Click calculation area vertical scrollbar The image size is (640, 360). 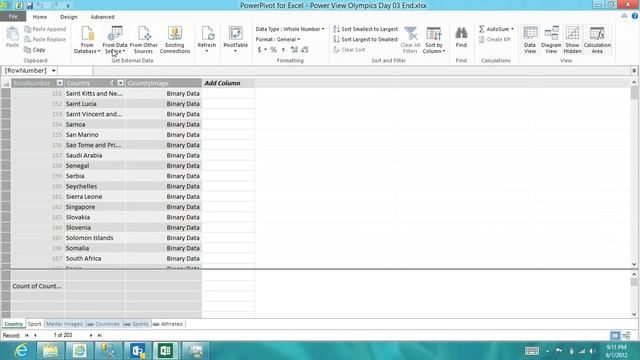(x=634, y=294)
